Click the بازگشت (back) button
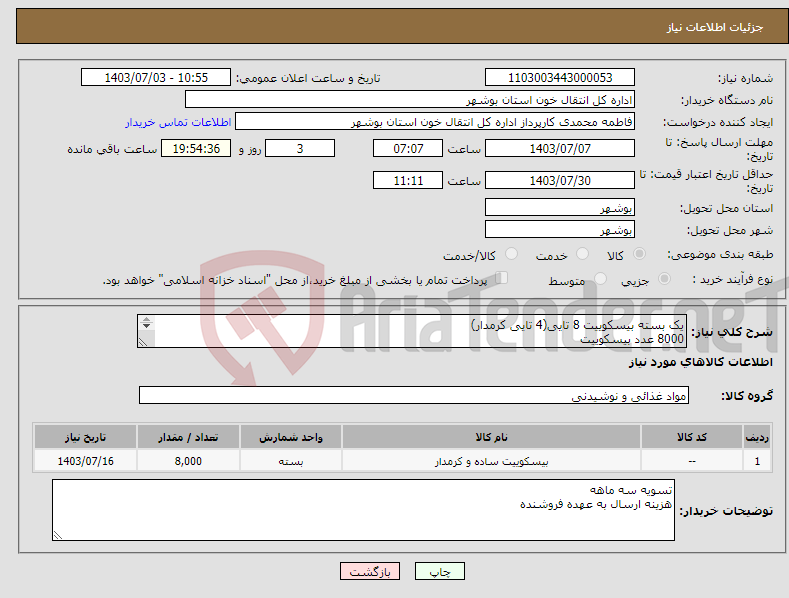This screenshot has width=789, height=598. (370, 571)
